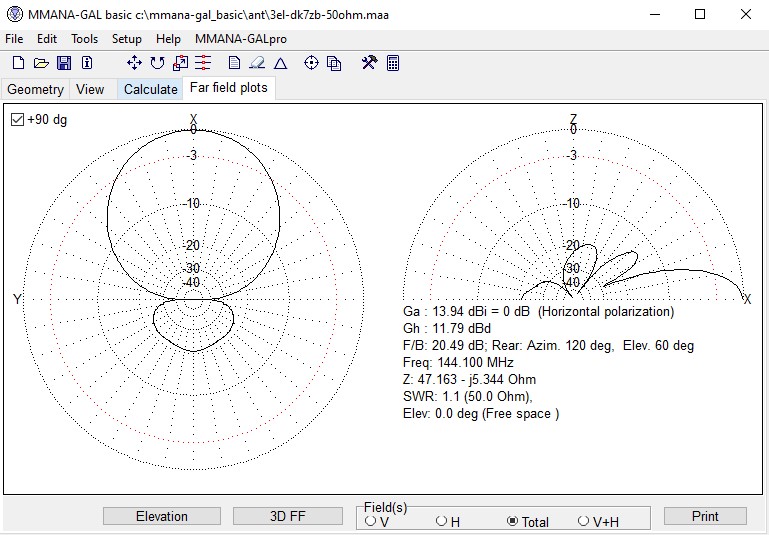Open the Tools menu

click(x=84, y=39)
